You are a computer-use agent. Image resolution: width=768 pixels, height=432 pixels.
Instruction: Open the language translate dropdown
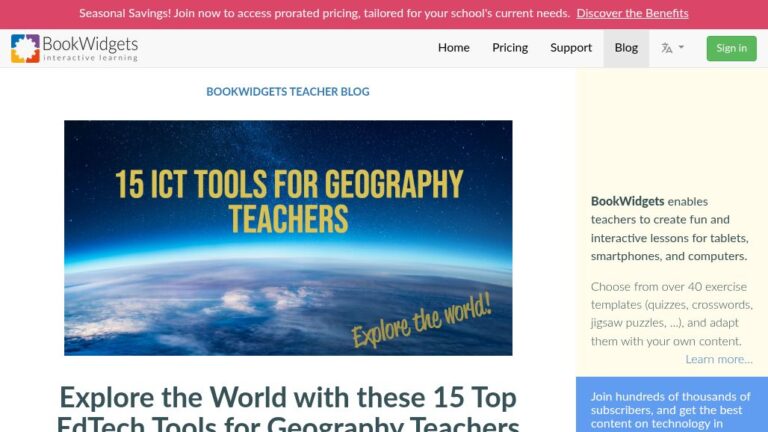[x=672, y=48]
